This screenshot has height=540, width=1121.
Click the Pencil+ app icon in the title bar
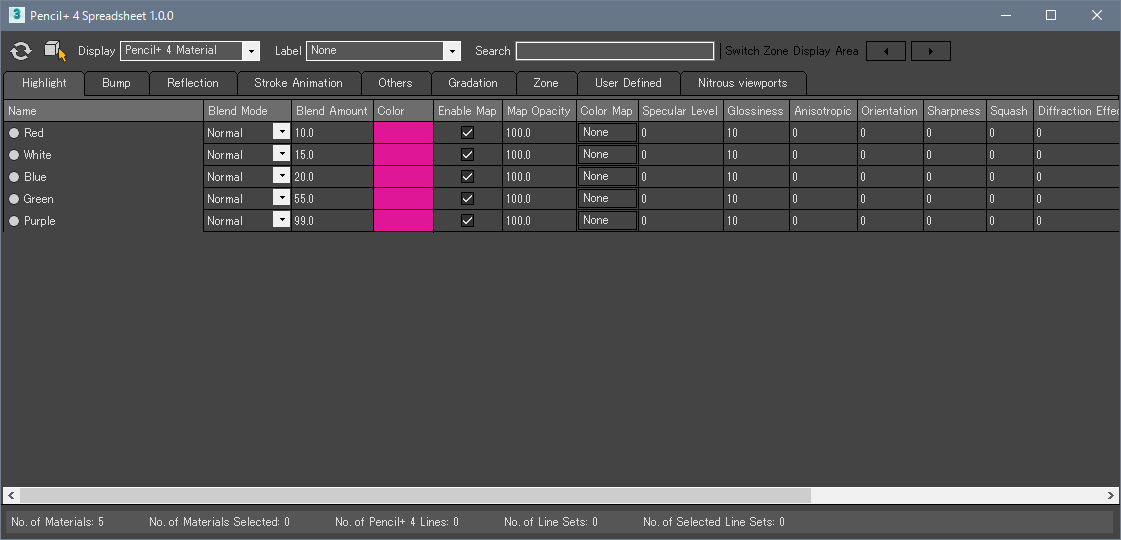click(x=15, y=15)
